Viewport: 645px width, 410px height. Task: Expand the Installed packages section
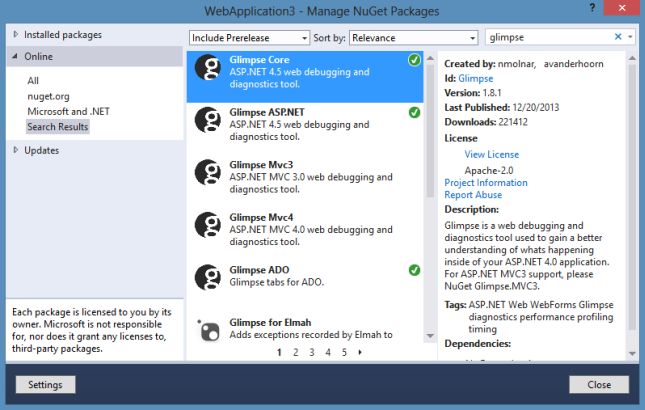(x=16, y=35)
